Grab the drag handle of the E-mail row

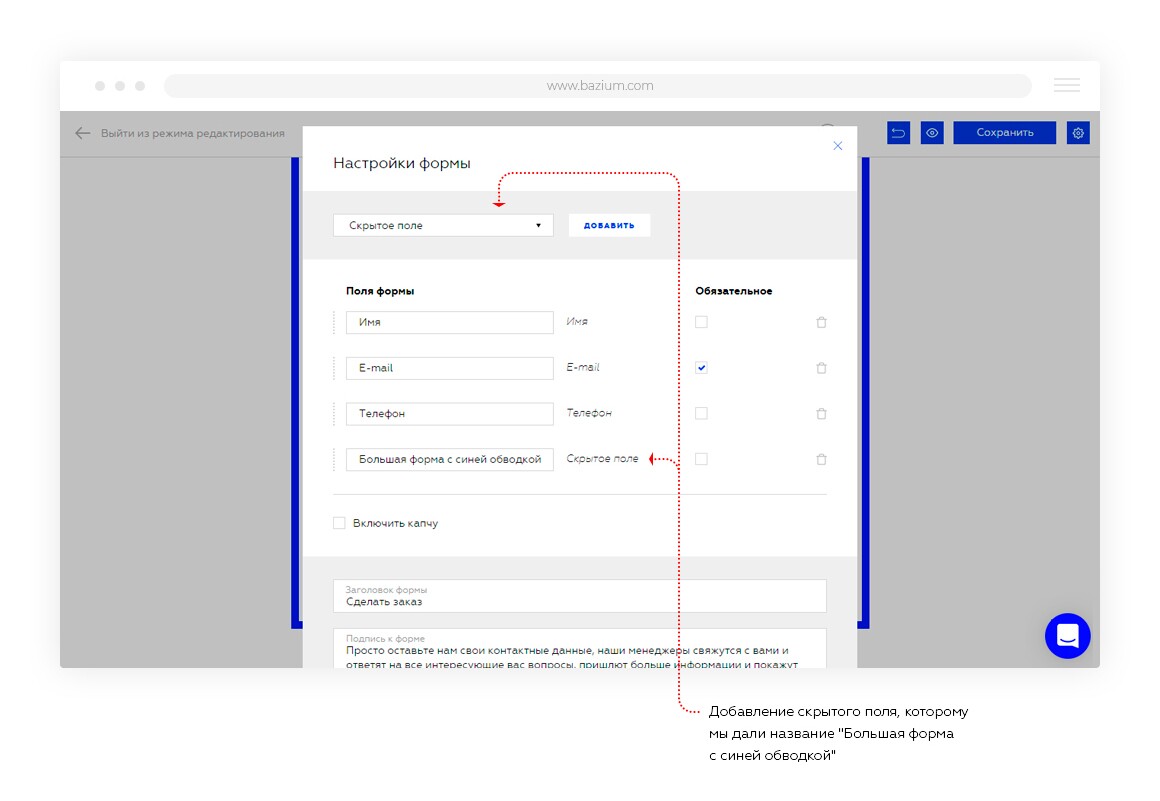pos(334,368)
